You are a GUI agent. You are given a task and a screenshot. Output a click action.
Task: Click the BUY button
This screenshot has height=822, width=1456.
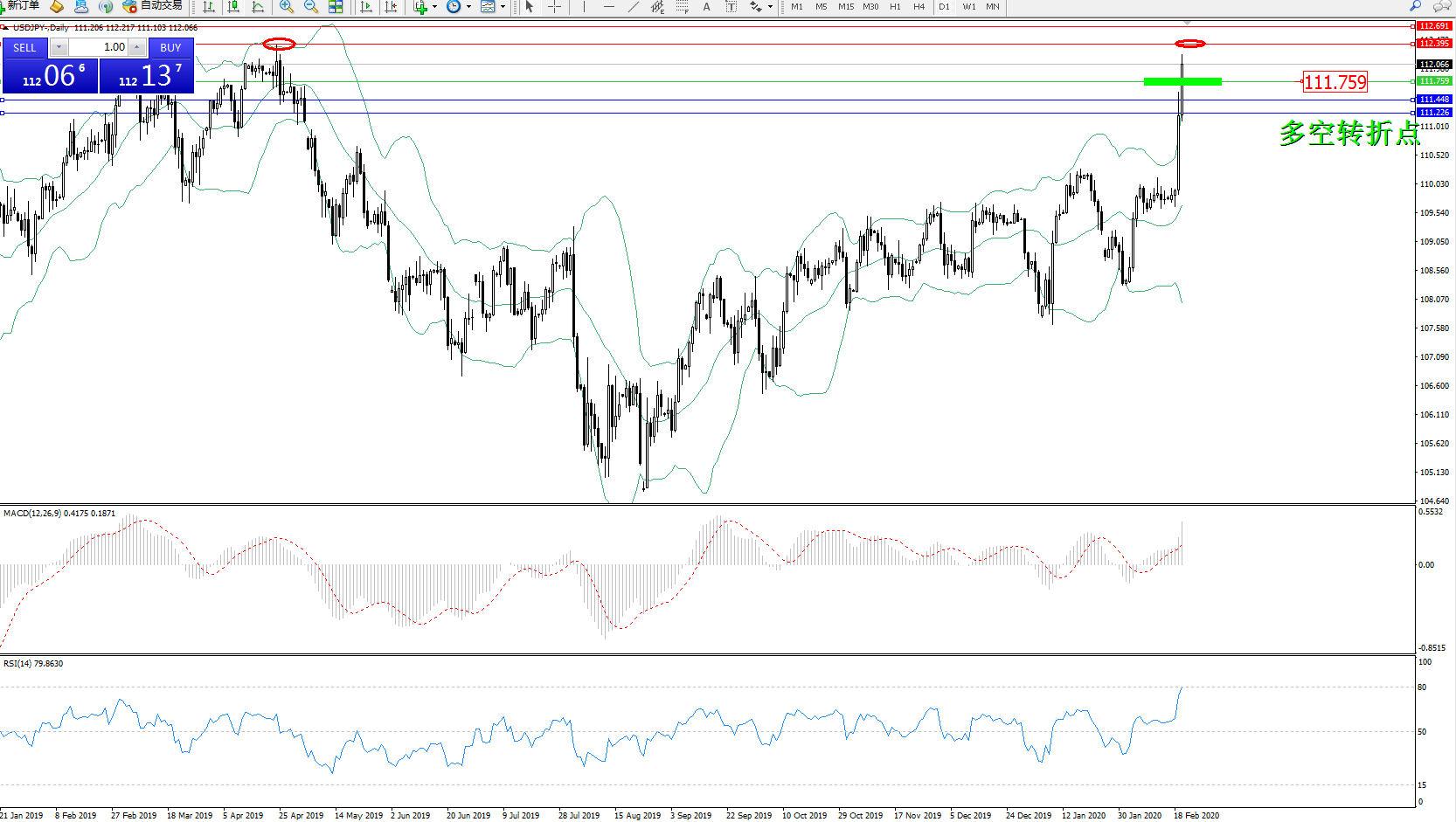(x=170, y=48)
